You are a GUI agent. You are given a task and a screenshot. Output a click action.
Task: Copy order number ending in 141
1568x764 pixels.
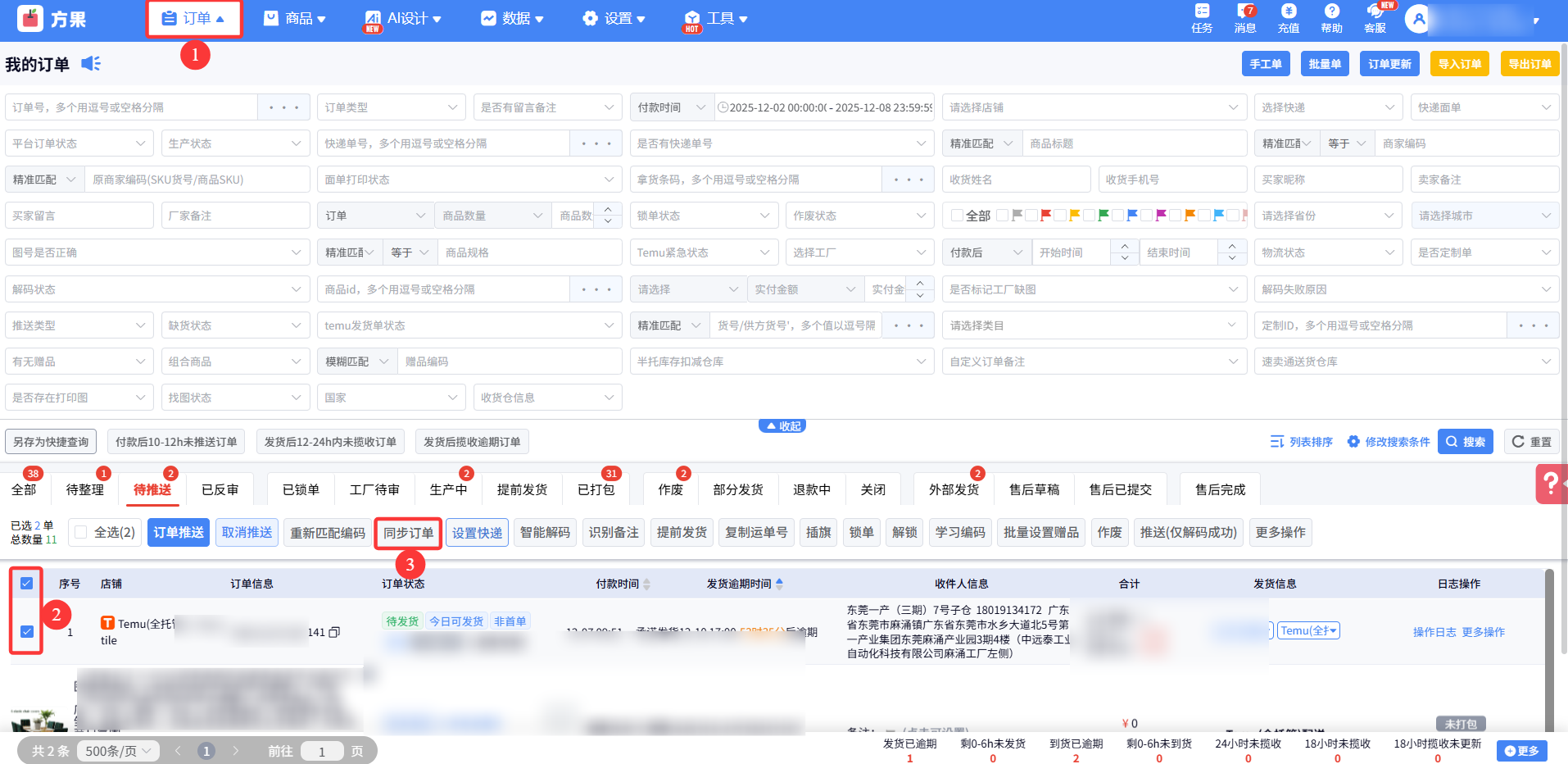334,632
